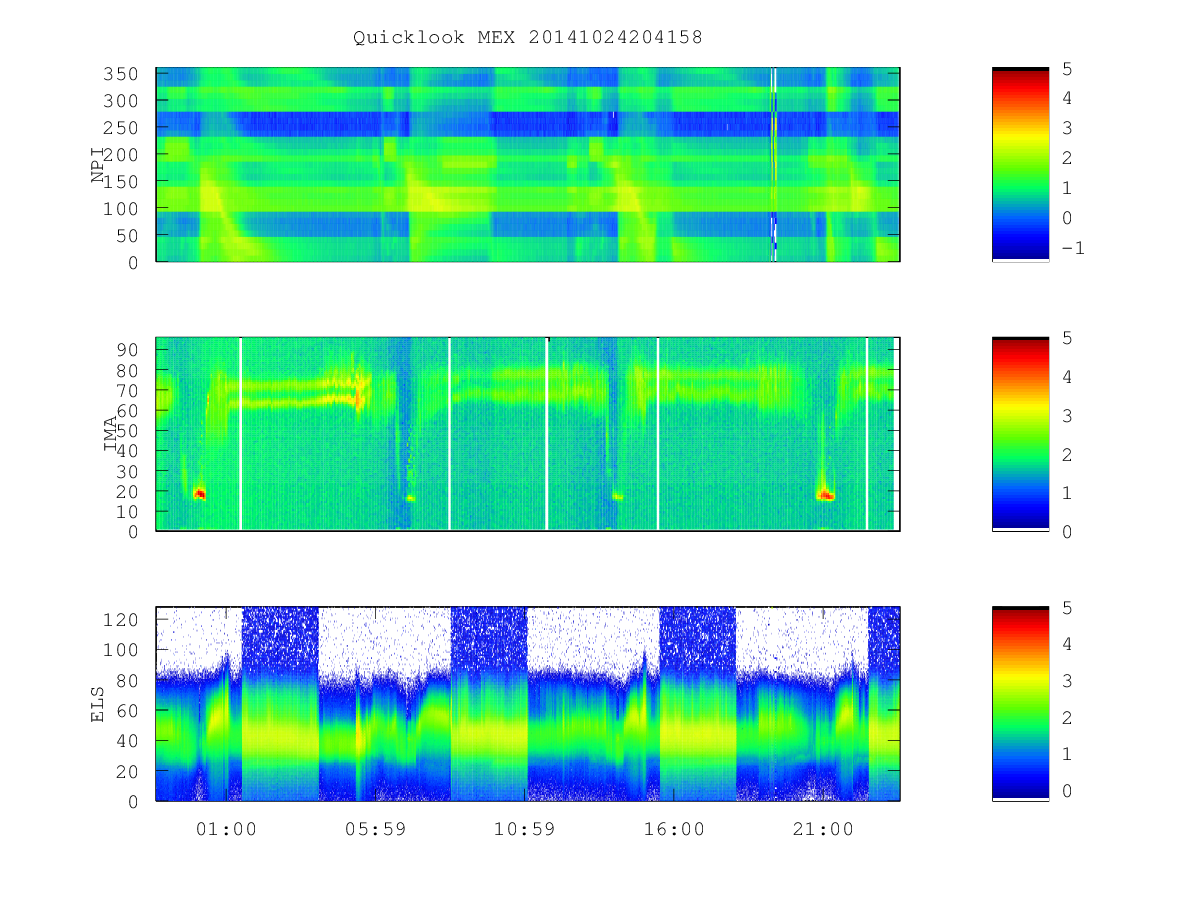Click the color bar beside the IMA panel

click(1020, 434)
